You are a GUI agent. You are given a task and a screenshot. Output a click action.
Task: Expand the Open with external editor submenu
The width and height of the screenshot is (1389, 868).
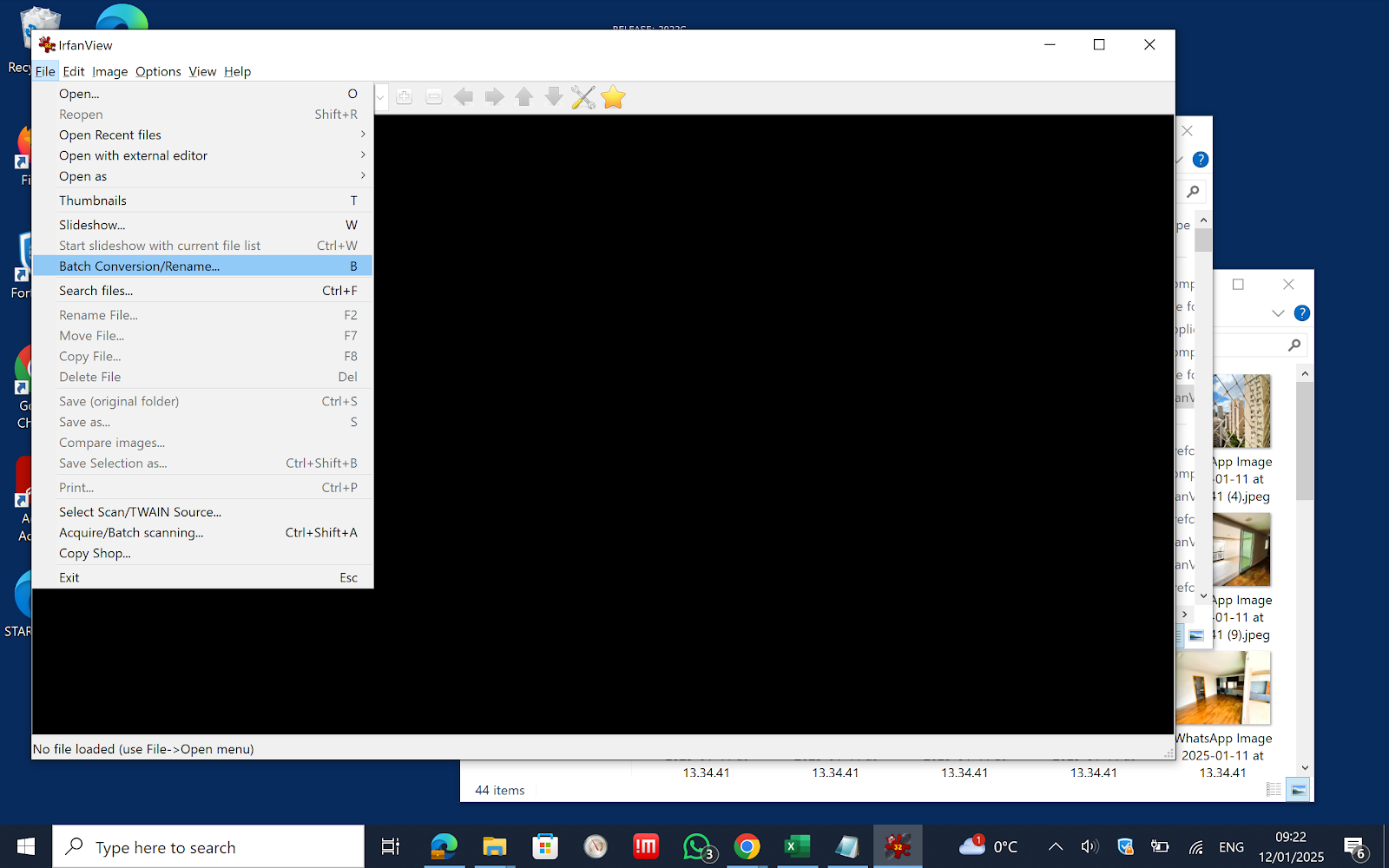point(203,156)
